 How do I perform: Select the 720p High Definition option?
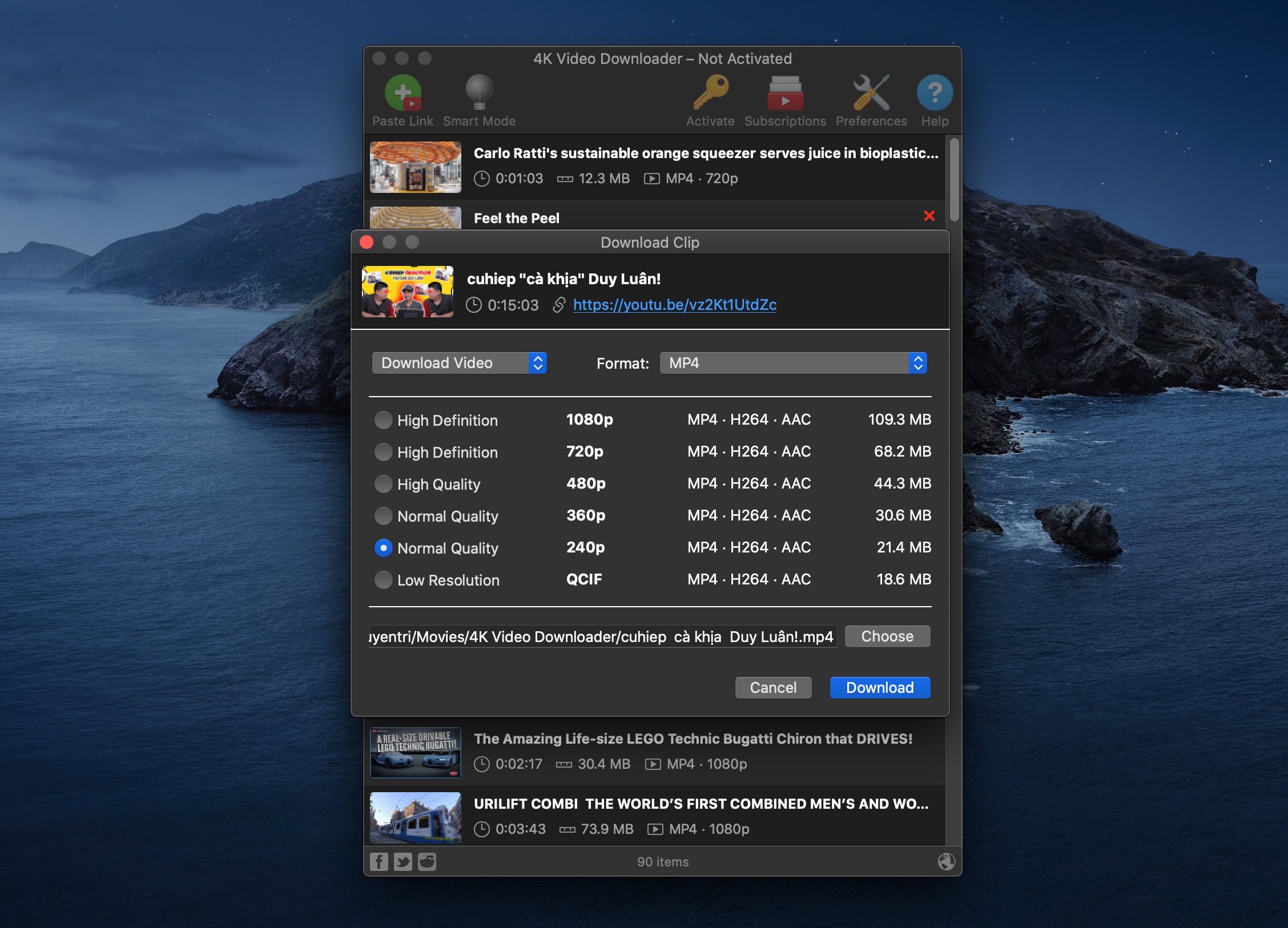point(383,452)
